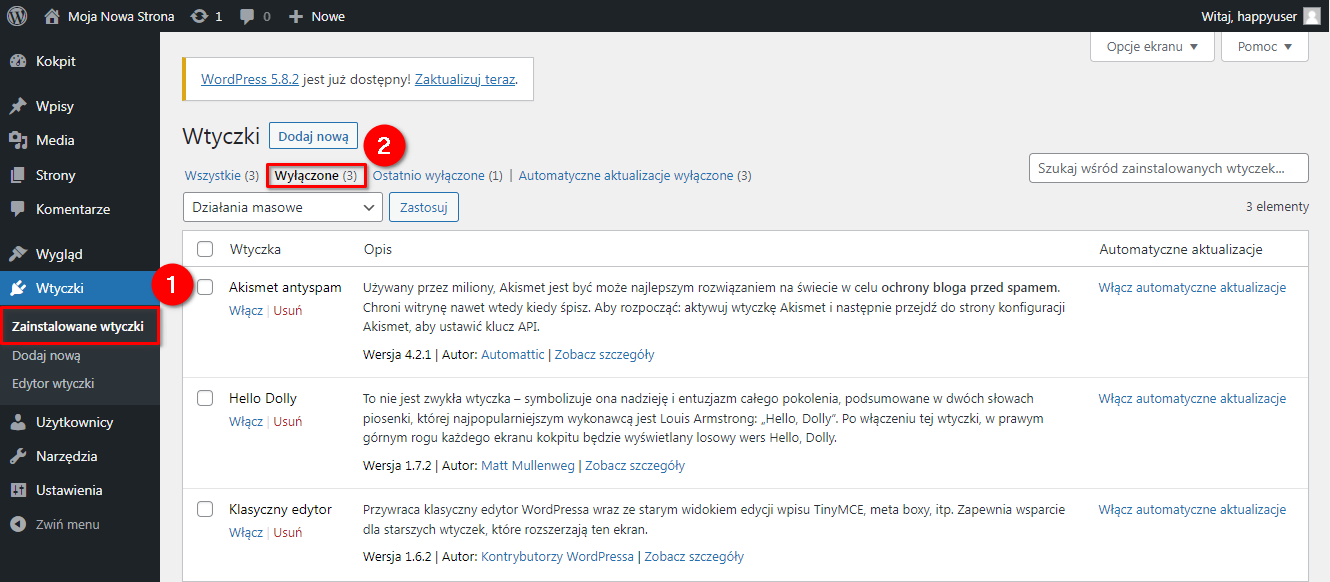1330x582 pixels.
Task: Tick the Hello Dolly checkbox
Action: (x=205, y=398)
